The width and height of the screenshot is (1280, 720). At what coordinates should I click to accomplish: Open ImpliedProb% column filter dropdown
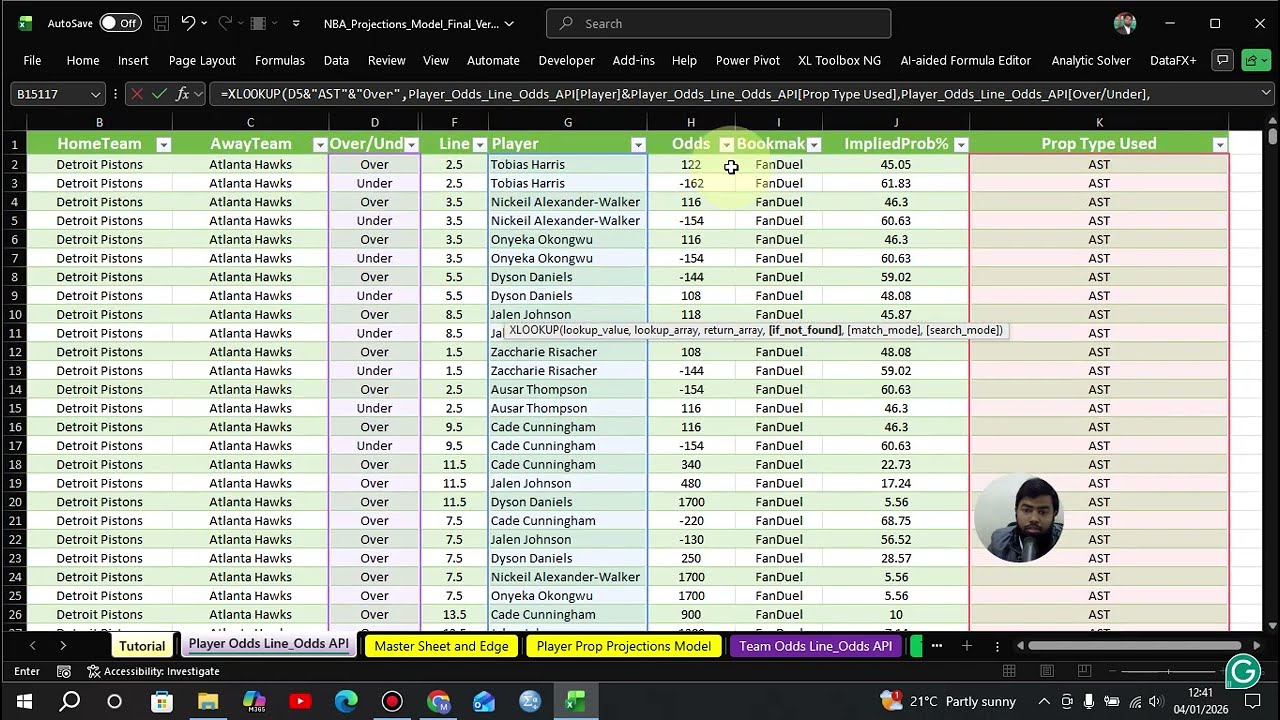click(960, 144)
